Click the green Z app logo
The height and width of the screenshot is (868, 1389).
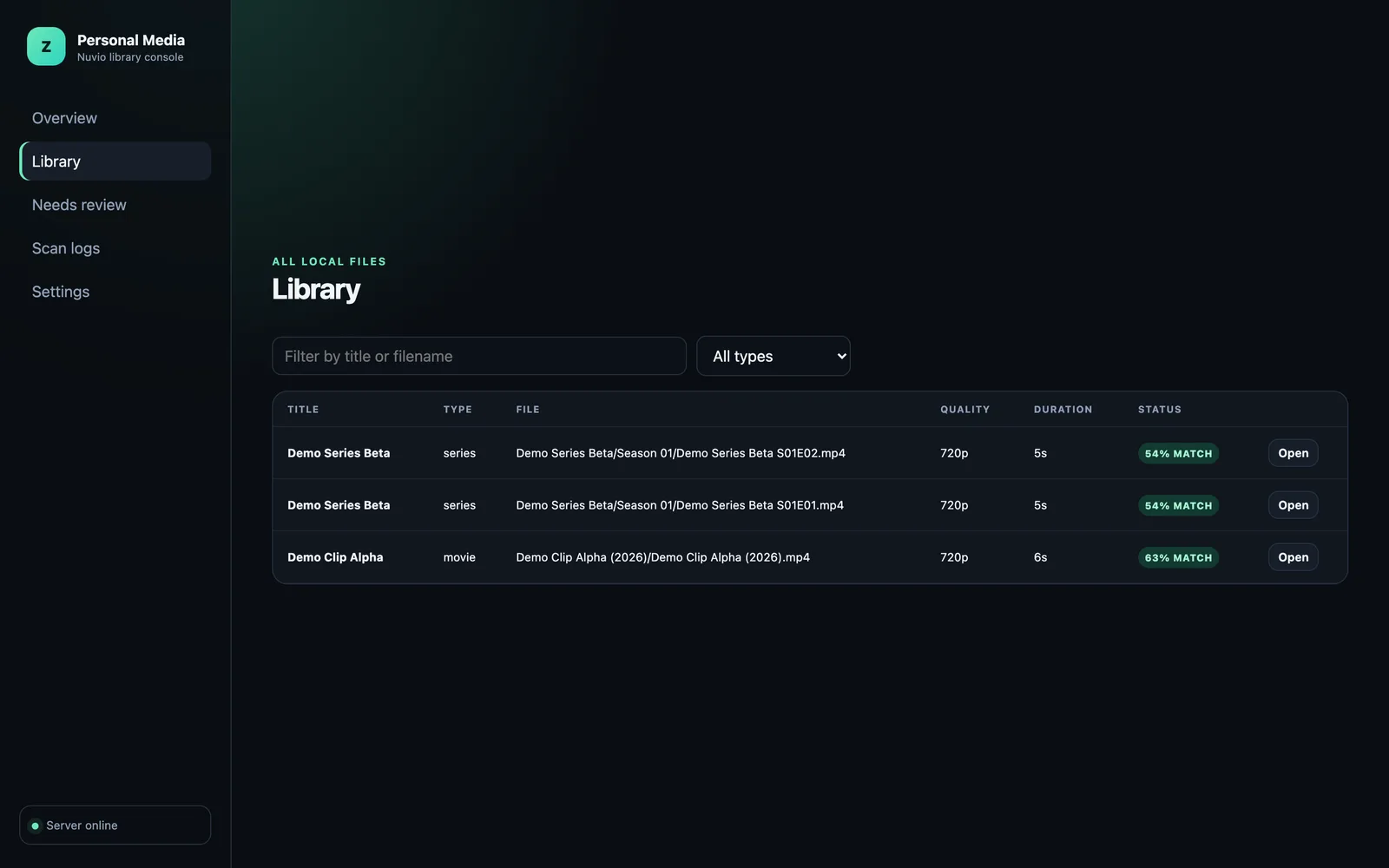point(46,46)
